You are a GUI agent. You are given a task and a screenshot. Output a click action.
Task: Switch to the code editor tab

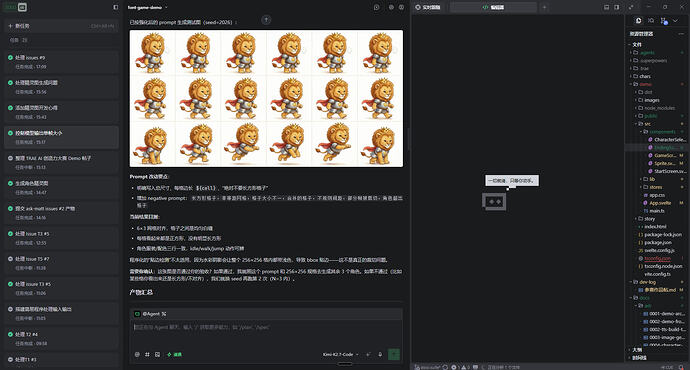pos(493,7)
